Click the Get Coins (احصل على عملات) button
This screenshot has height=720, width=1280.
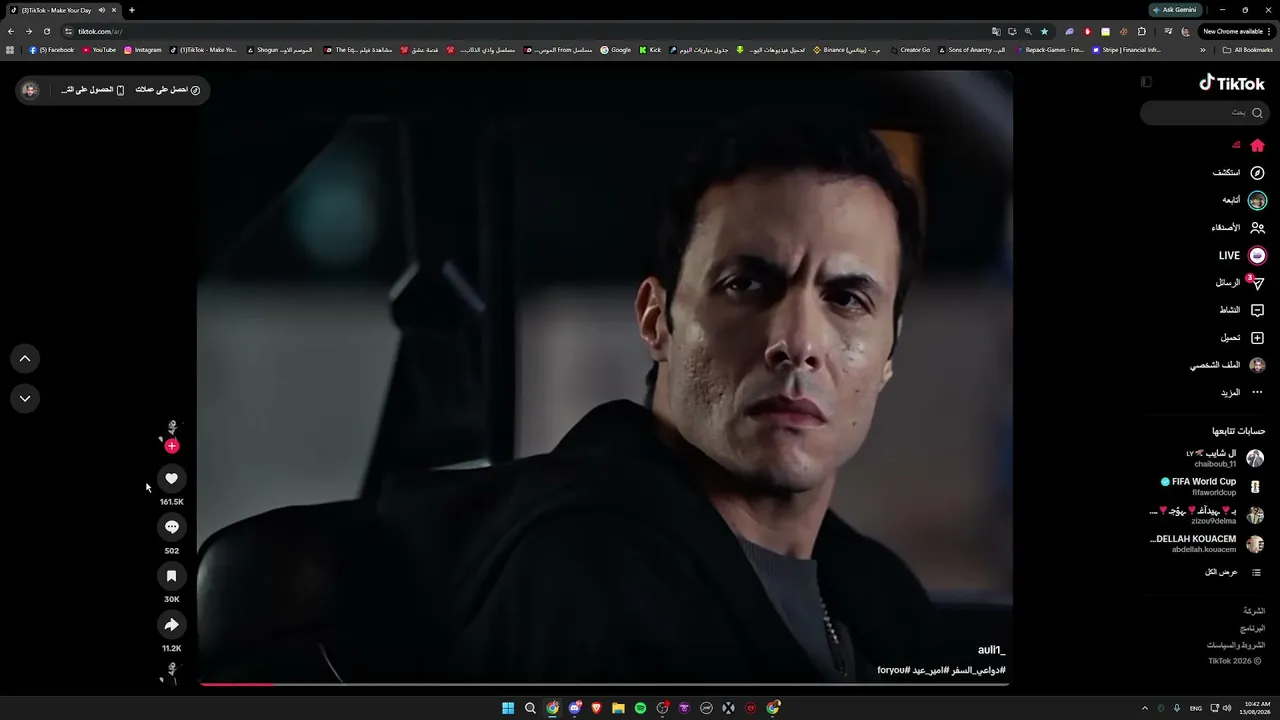click(168, 90)
